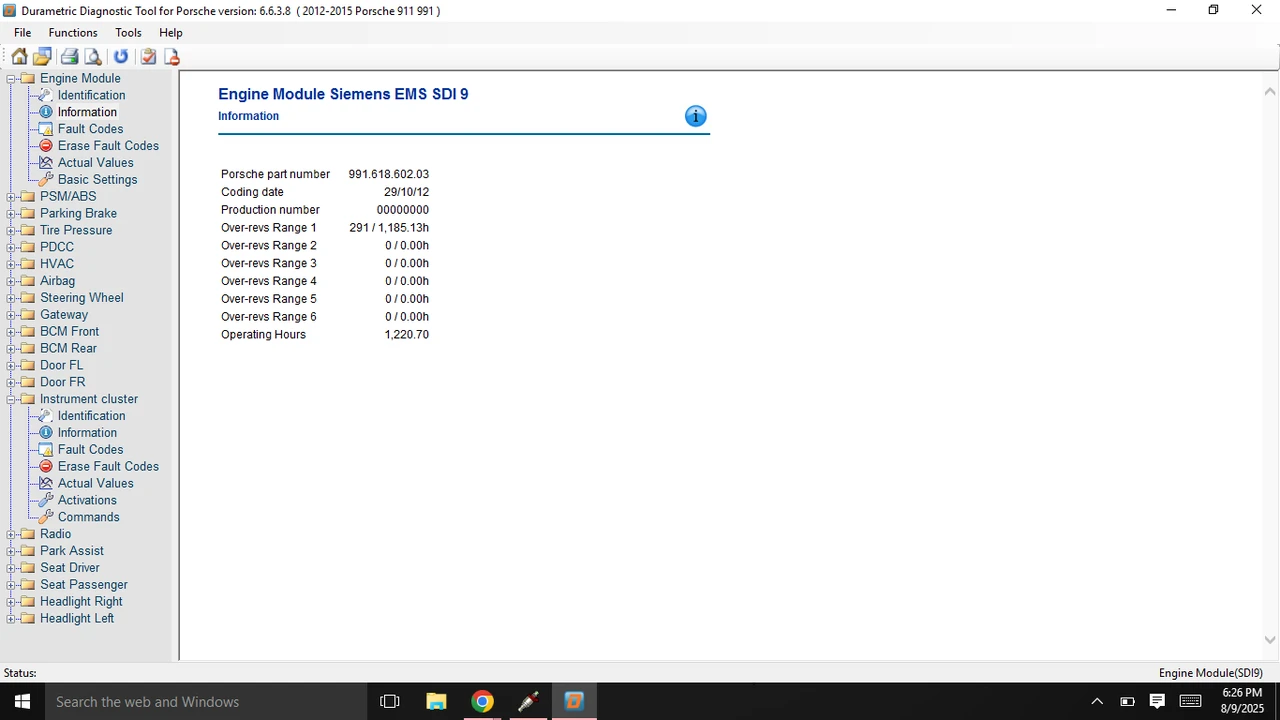The image size is (1280, 720).
Task: Click the Coding date label
Action: [252, 192]
